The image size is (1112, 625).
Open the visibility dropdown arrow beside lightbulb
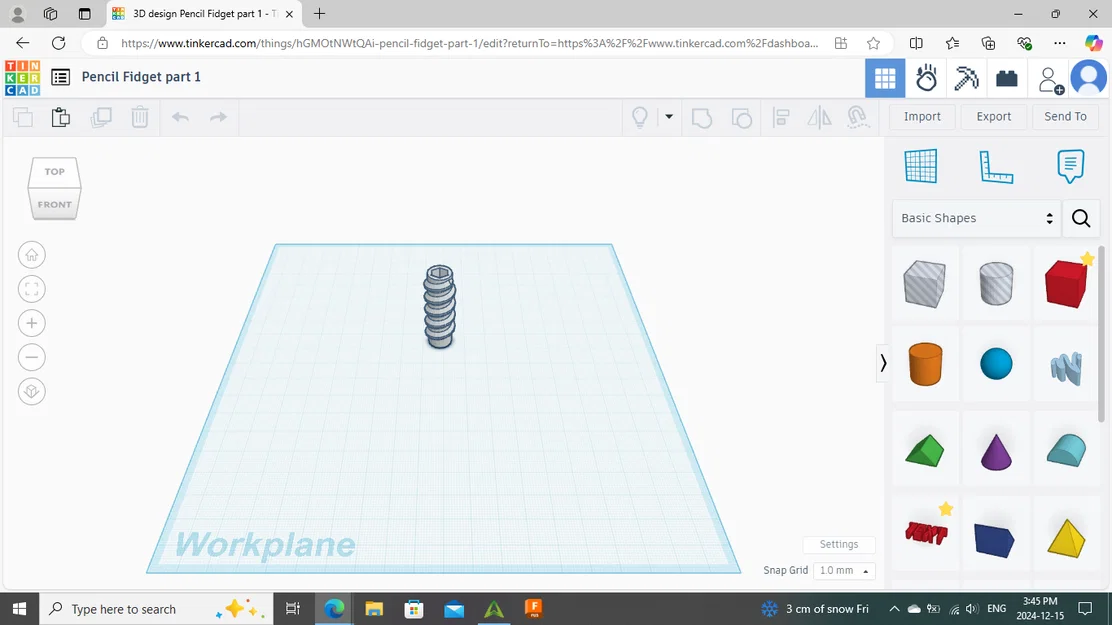pos(669,116)
